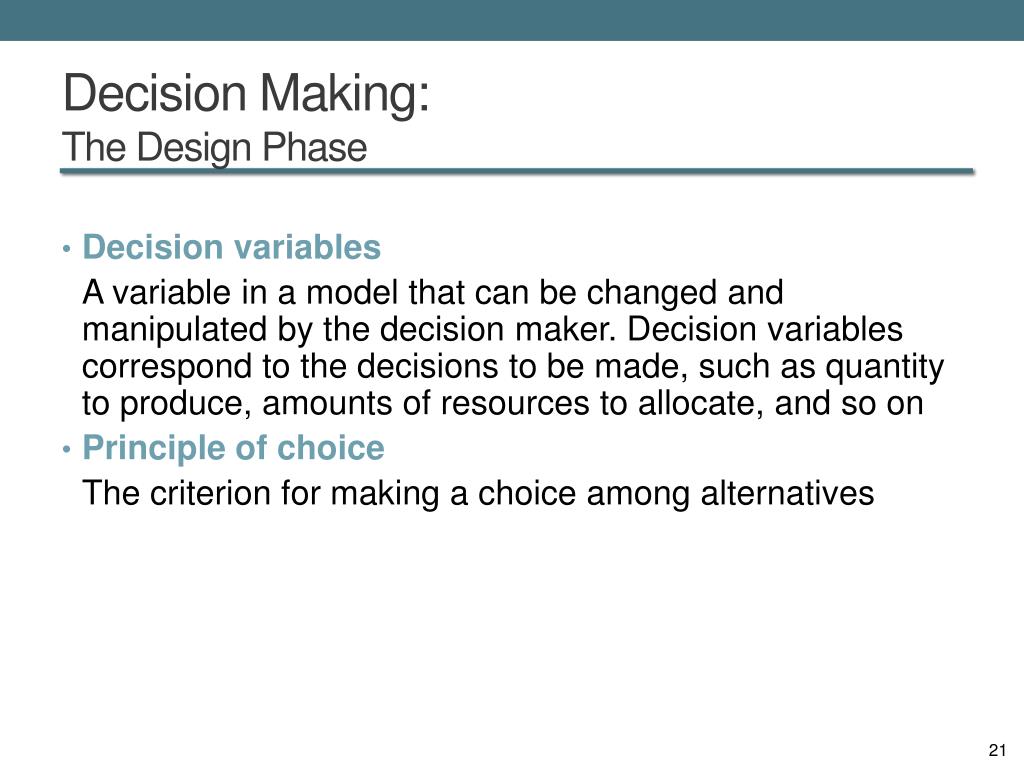Click the teal underline beneath the title

pos(517,171)
